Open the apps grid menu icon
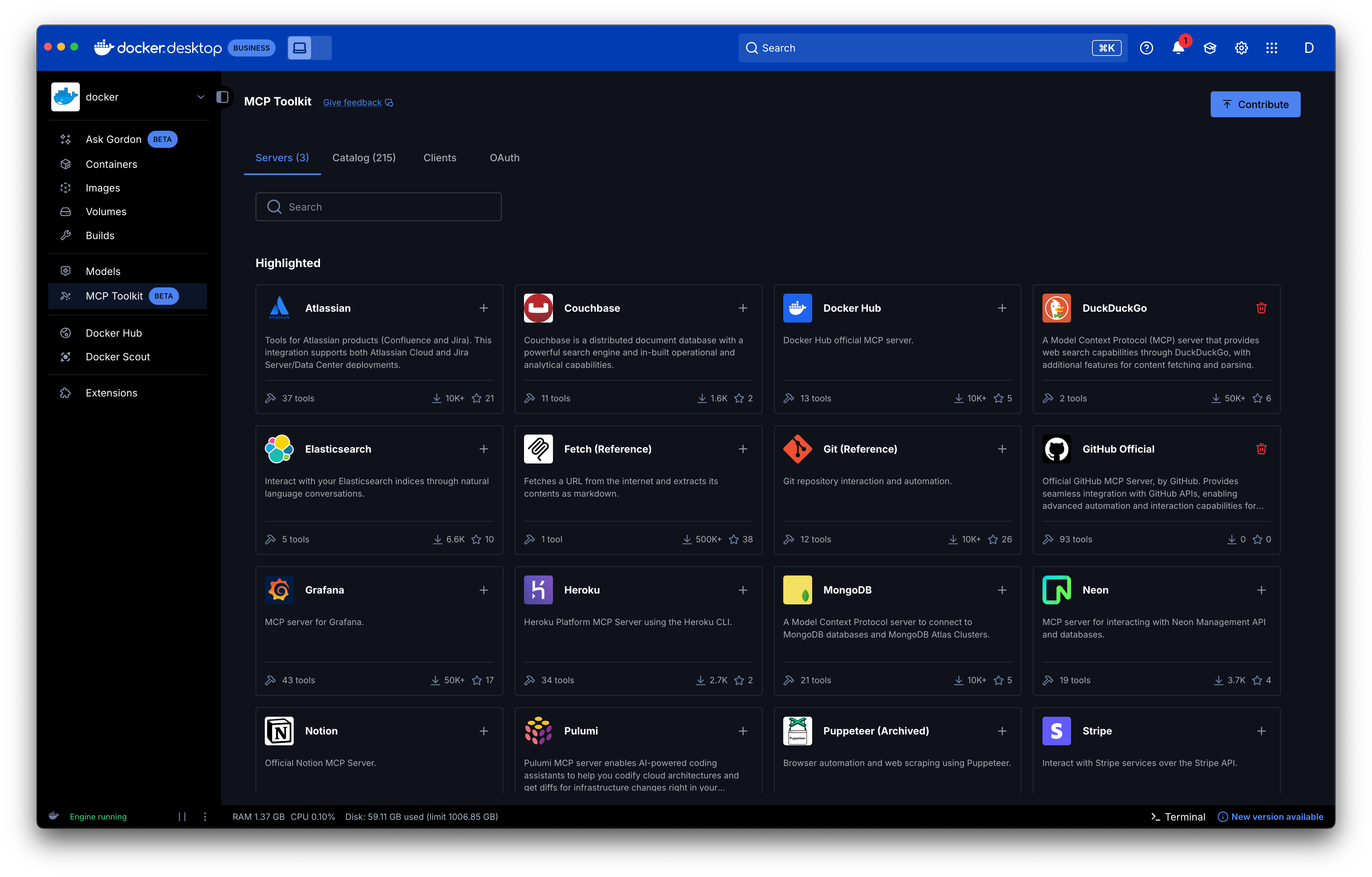This screenshot has height=877, width=1372. coord(1272,48)
